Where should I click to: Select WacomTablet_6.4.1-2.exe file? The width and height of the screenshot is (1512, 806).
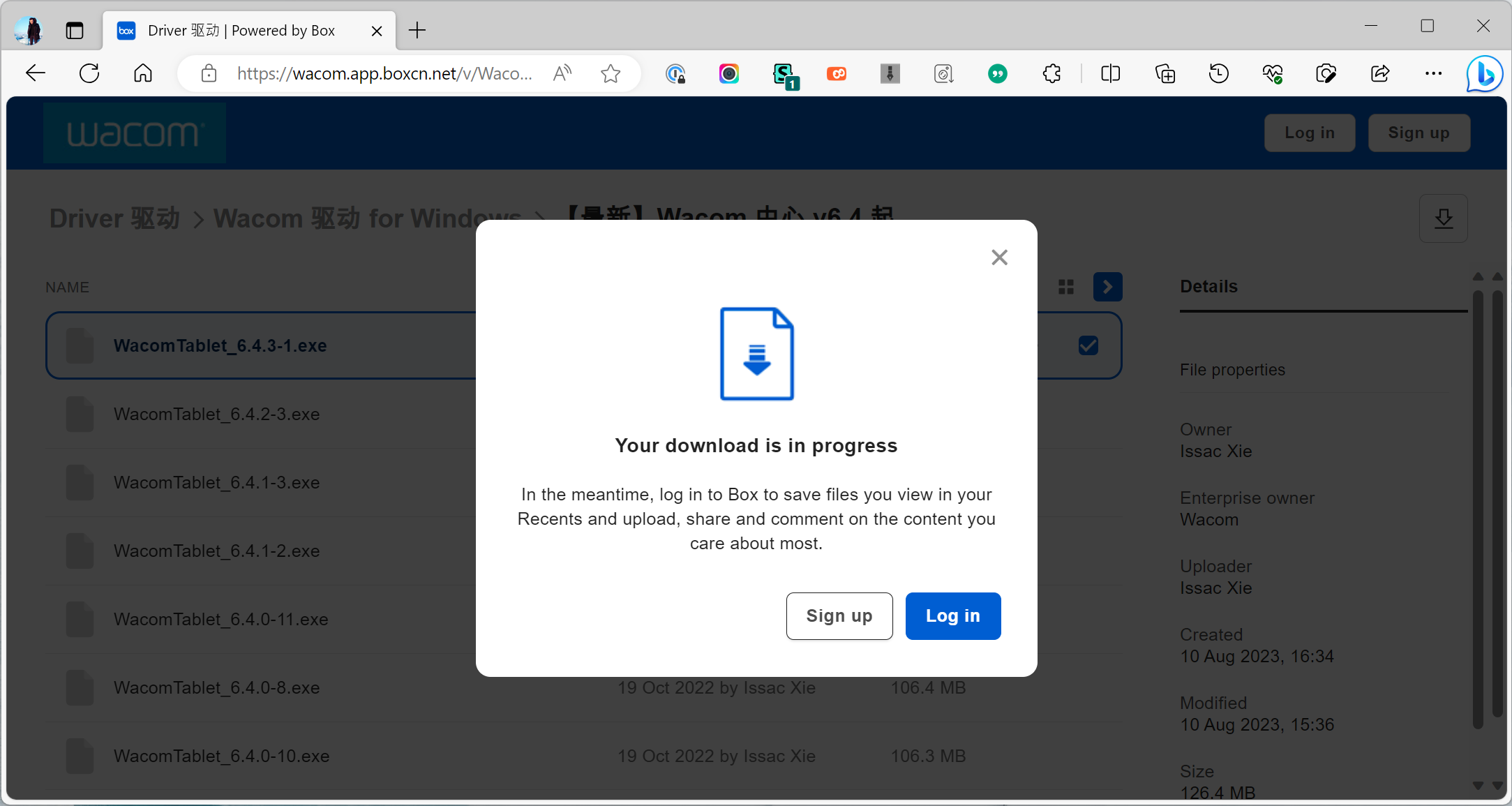click(216, 551)
